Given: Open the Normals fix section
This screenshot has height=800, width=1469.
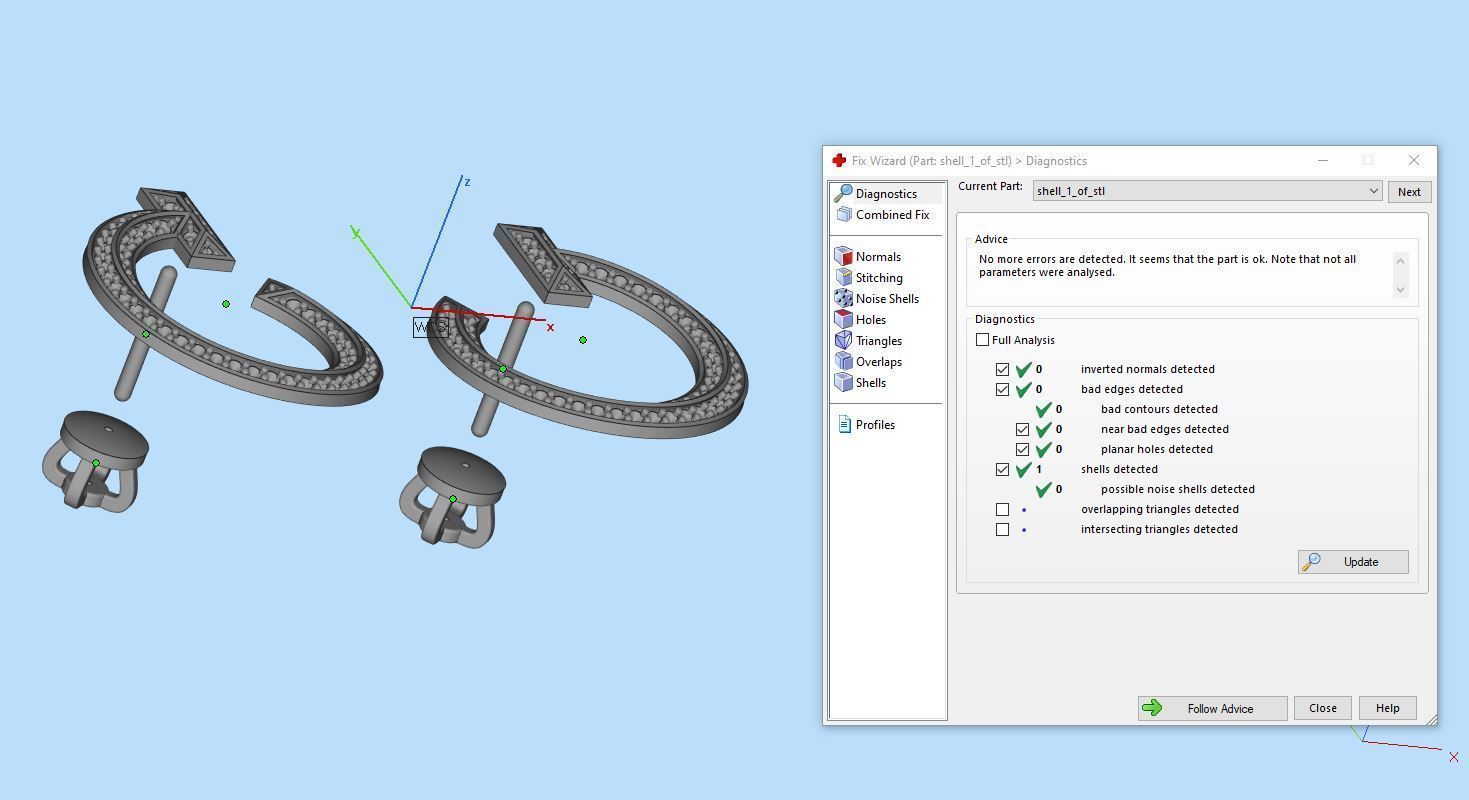Looking at the screenshot, I should click(867, 257).
